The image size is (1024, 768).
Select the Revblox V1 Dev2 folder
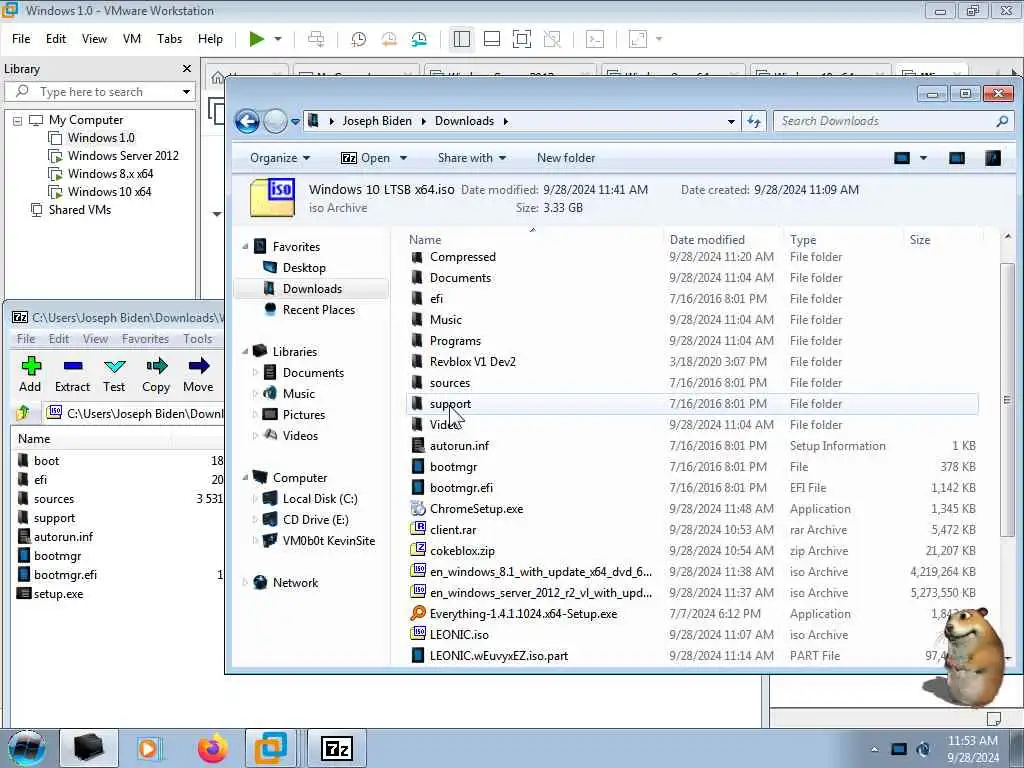click(x=472, y=362)
